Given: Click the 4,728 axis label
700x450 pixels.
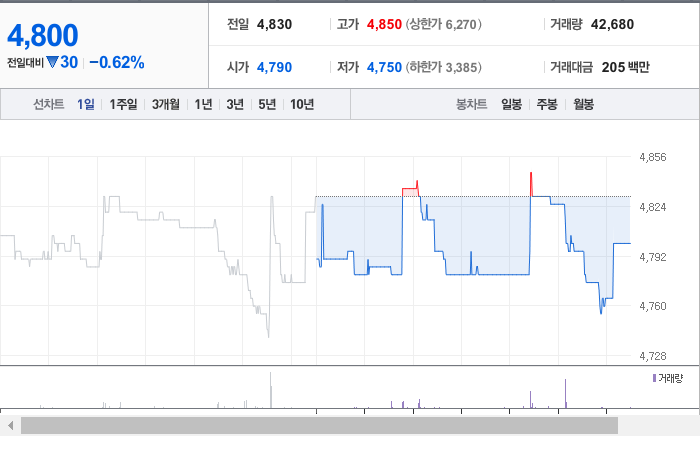Looking at the screenshot, I should (653, 356).
